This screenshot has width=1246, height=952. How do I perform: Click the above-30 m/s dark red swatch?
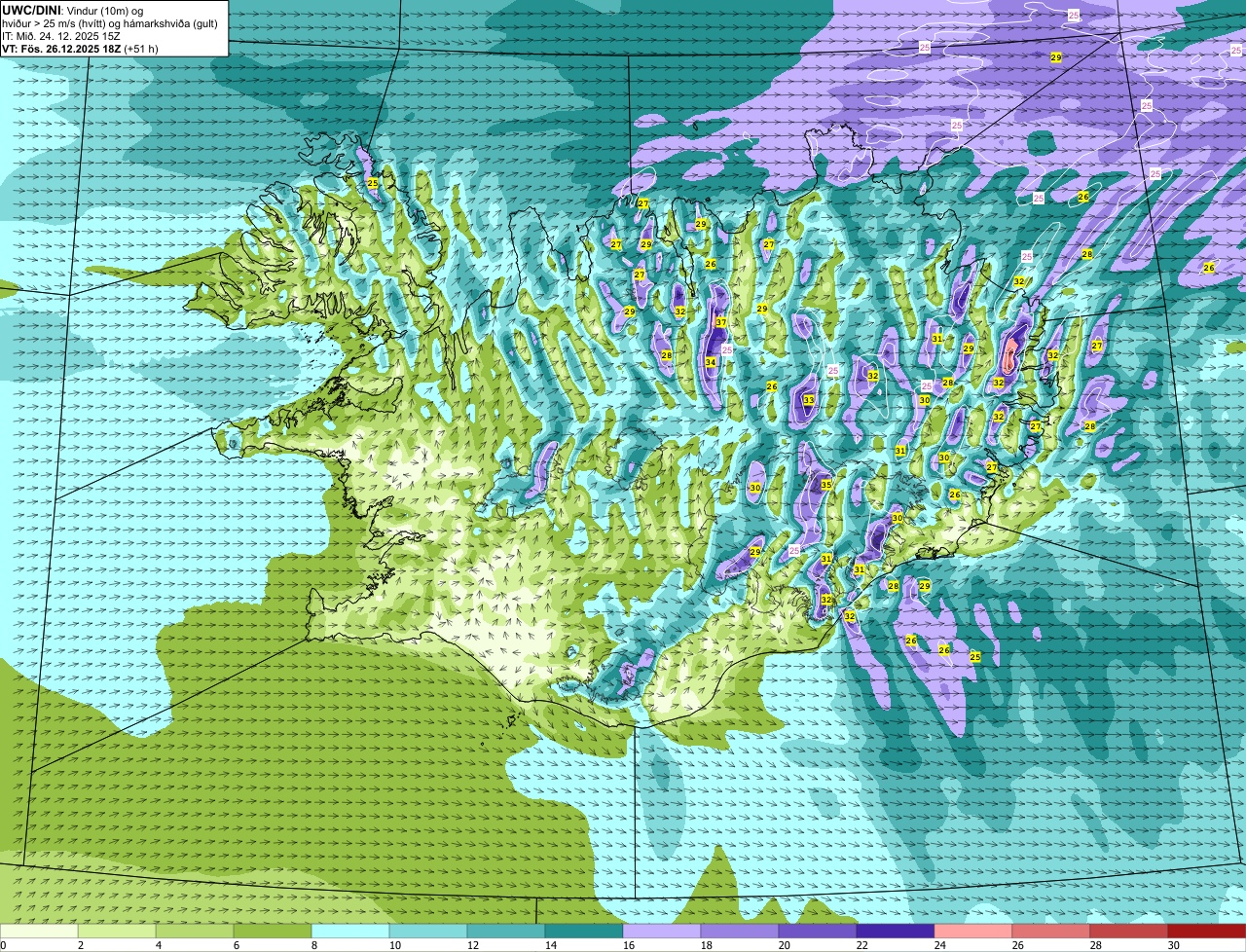click(1207, 931)
